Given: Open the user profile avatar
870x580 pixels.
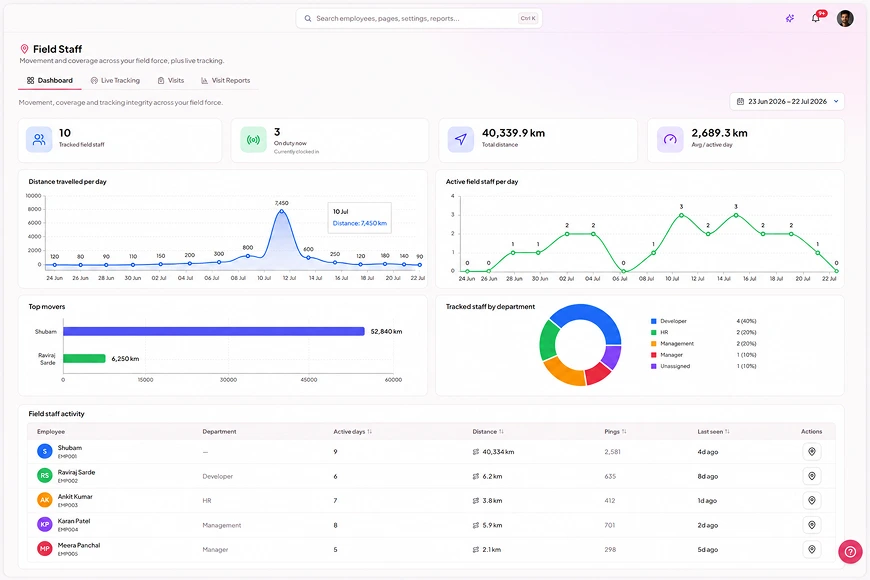Looking at the screenshot, I should click(845, 18).
